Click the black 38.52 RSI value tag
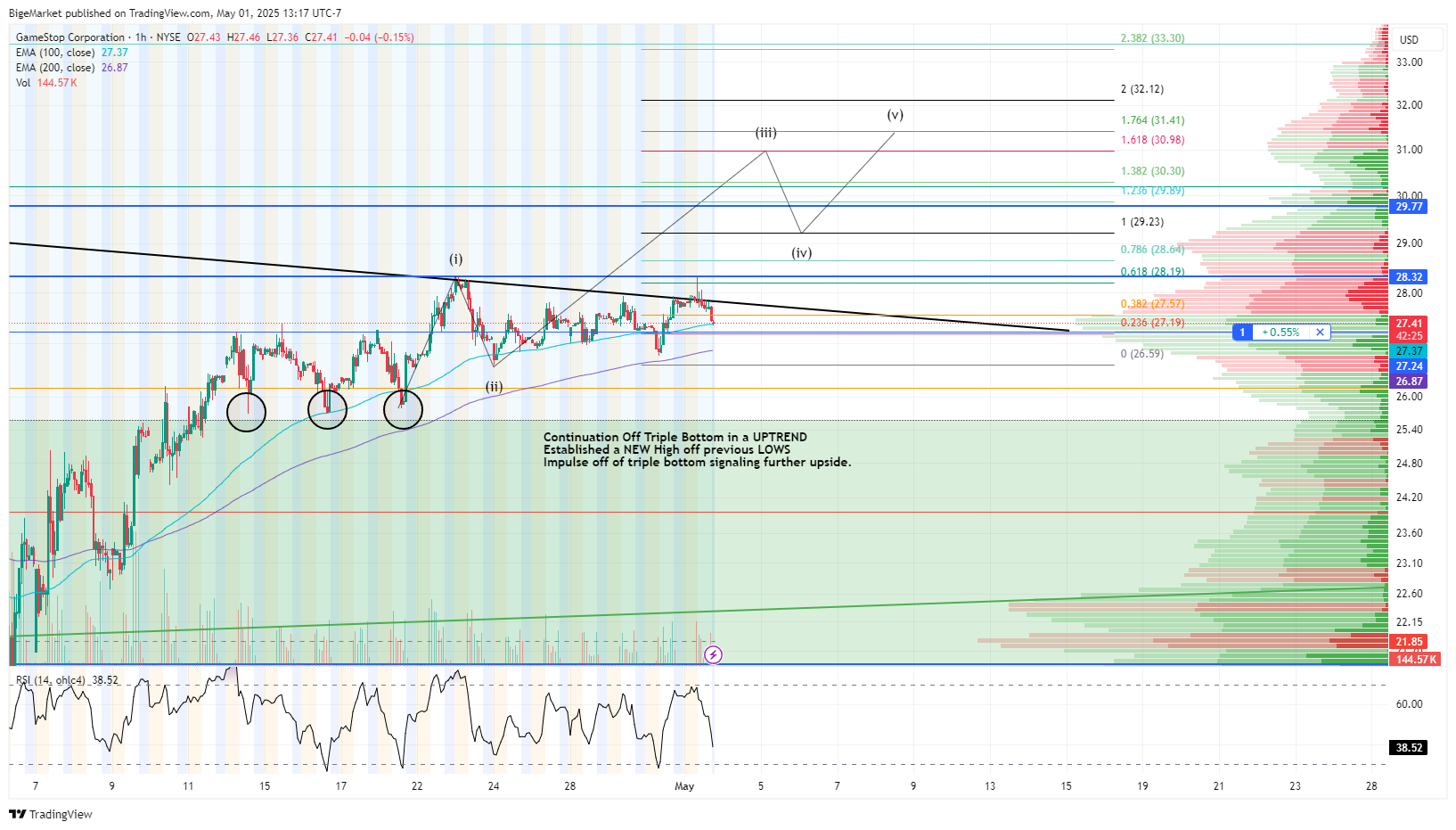Screen dimensions: 1456x830 pyautogui.click(x=1409, y=748)
